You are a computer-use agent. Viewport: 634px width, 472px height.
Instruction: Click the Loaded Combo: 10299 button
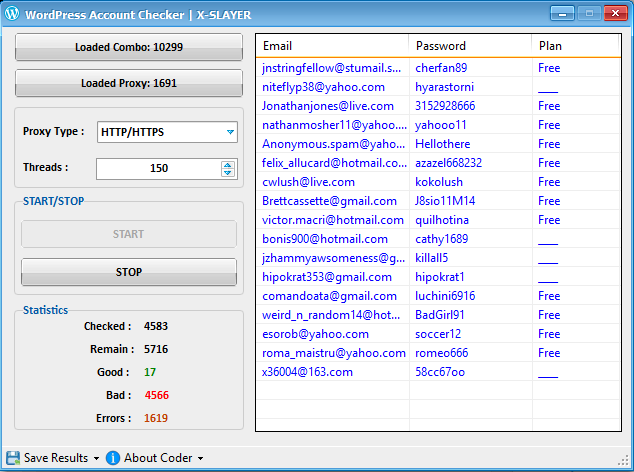tap(129, 47)
